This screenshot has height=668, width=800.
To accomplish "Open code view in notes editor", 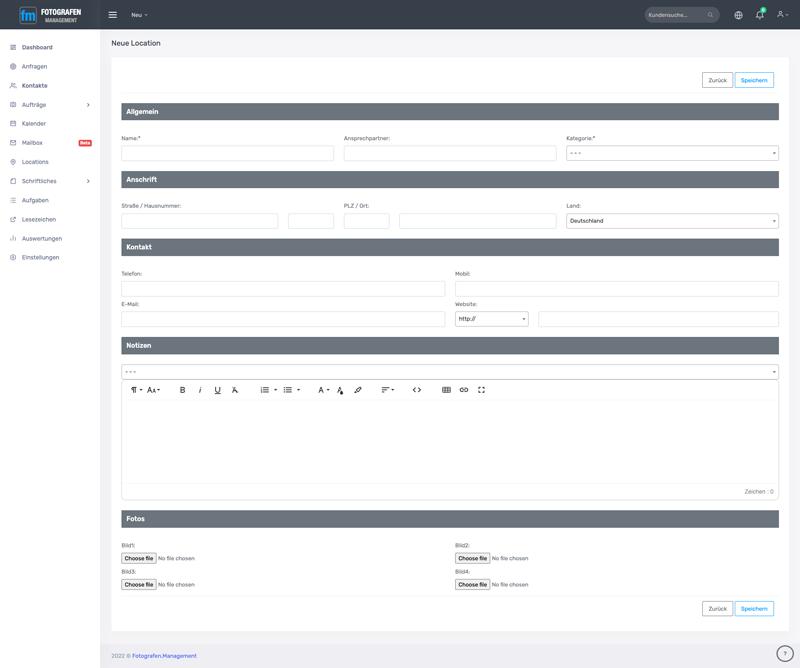I will (417, 390).
